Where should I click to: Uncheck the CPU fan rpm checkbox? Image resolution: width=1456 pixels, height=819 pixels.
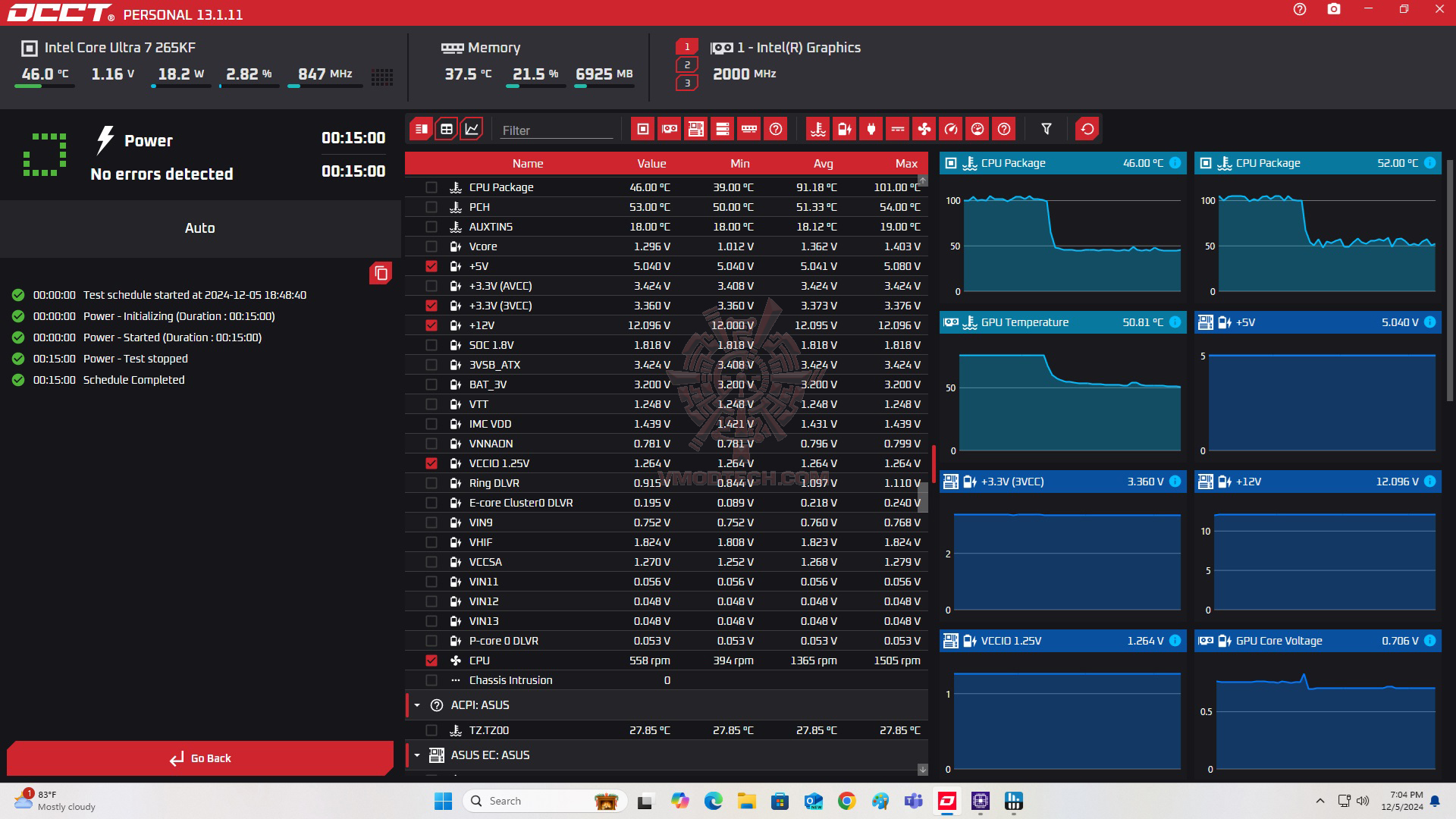click(x=431, y=661)
